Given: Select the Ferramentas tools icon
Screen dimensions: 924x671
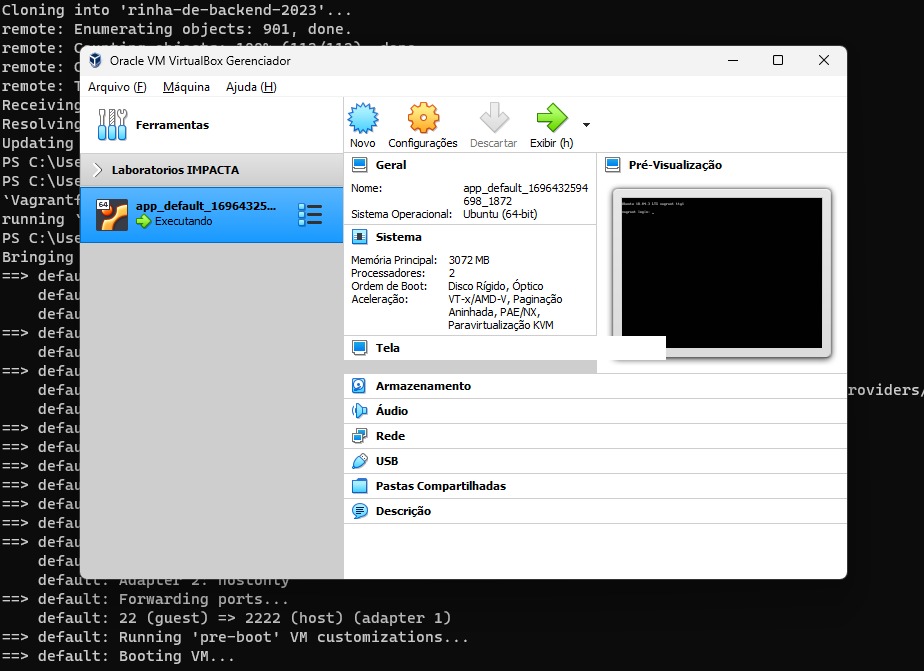Looking at the screenshot, I should [112, 124].
